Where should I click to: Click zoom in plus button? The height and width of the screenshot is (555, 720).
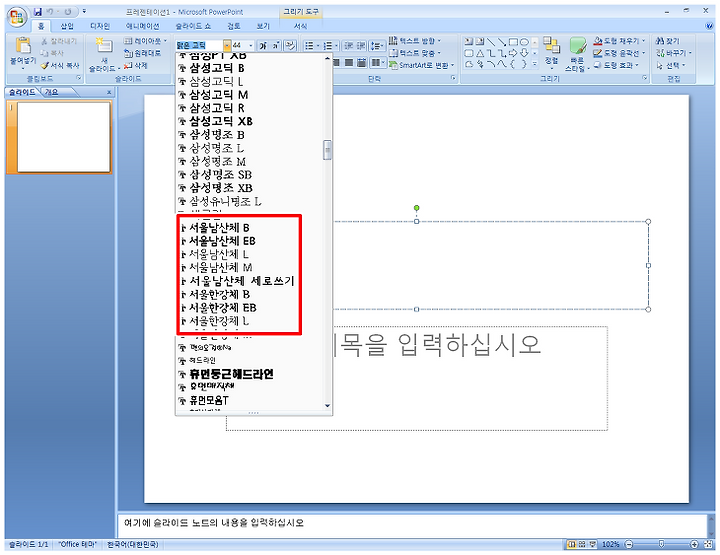694,544
